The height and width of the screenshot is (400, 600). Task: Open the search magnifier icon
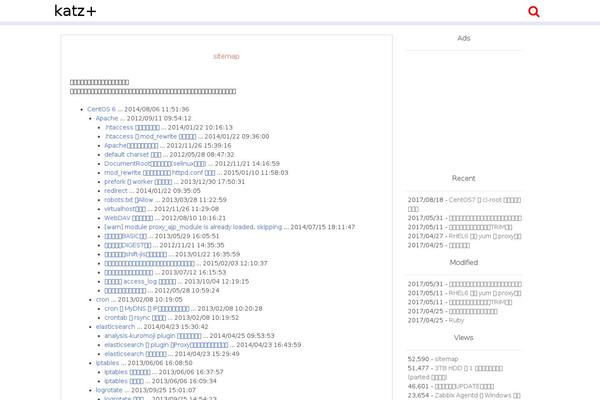(533, 11)
